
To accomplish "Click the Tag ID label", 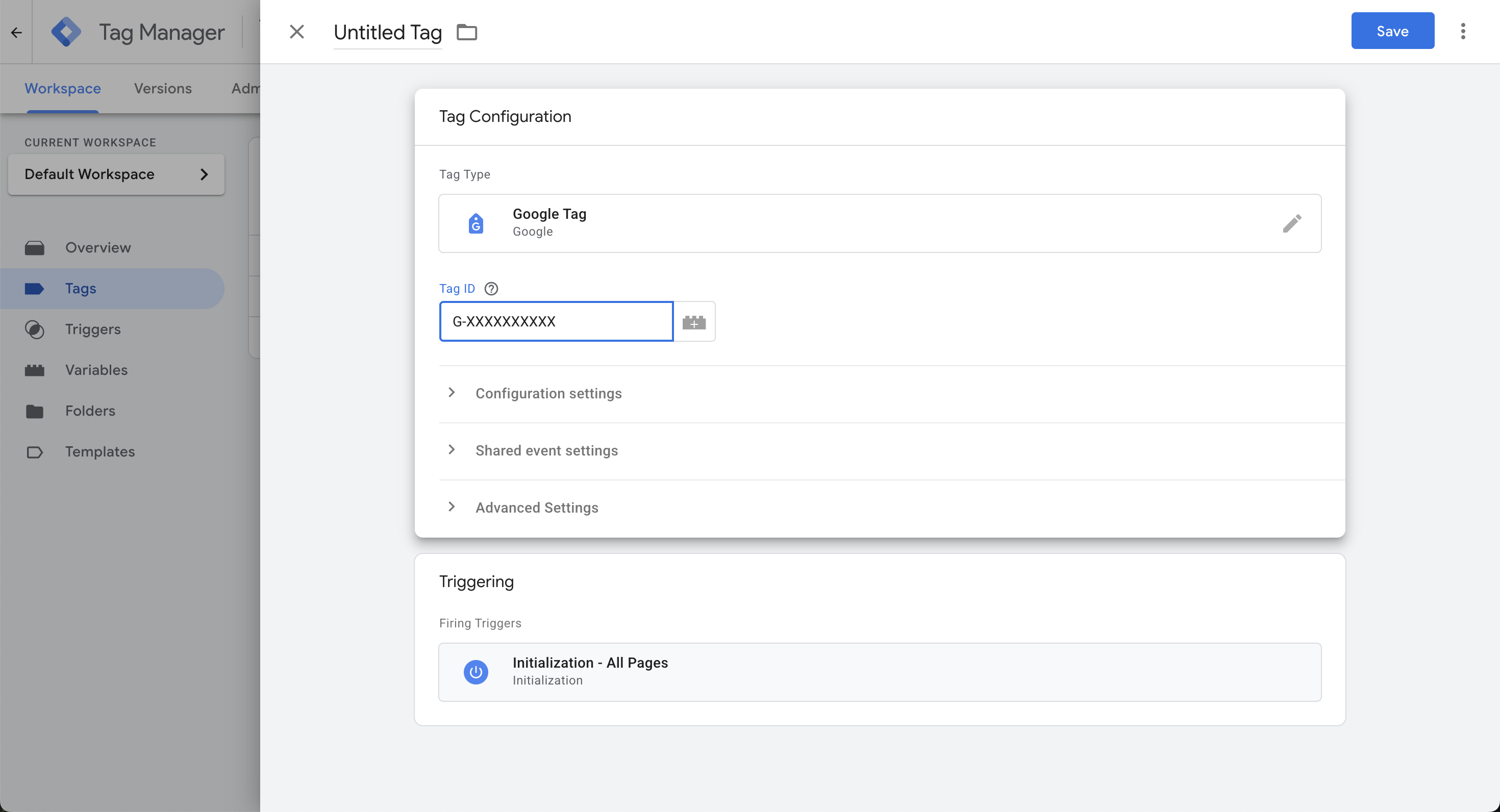I will click(457, 289).
